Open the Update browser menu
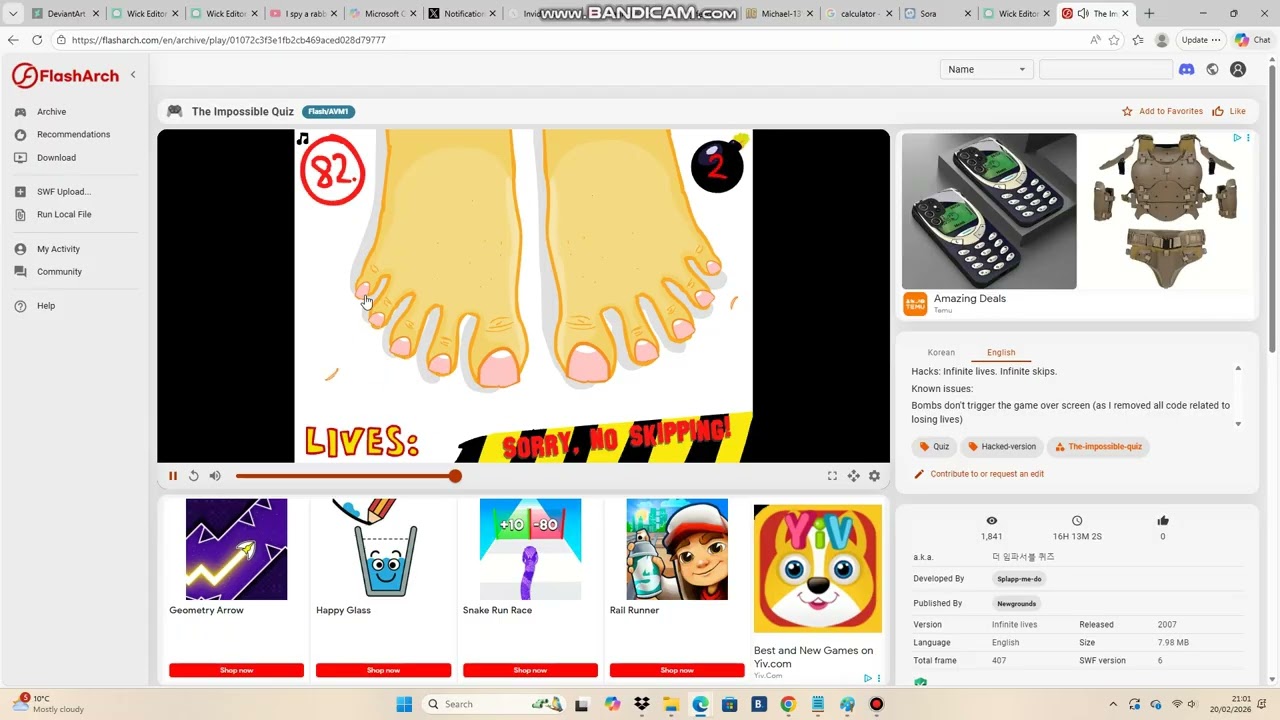1280x720 pixels. (x=1201, y=40)
